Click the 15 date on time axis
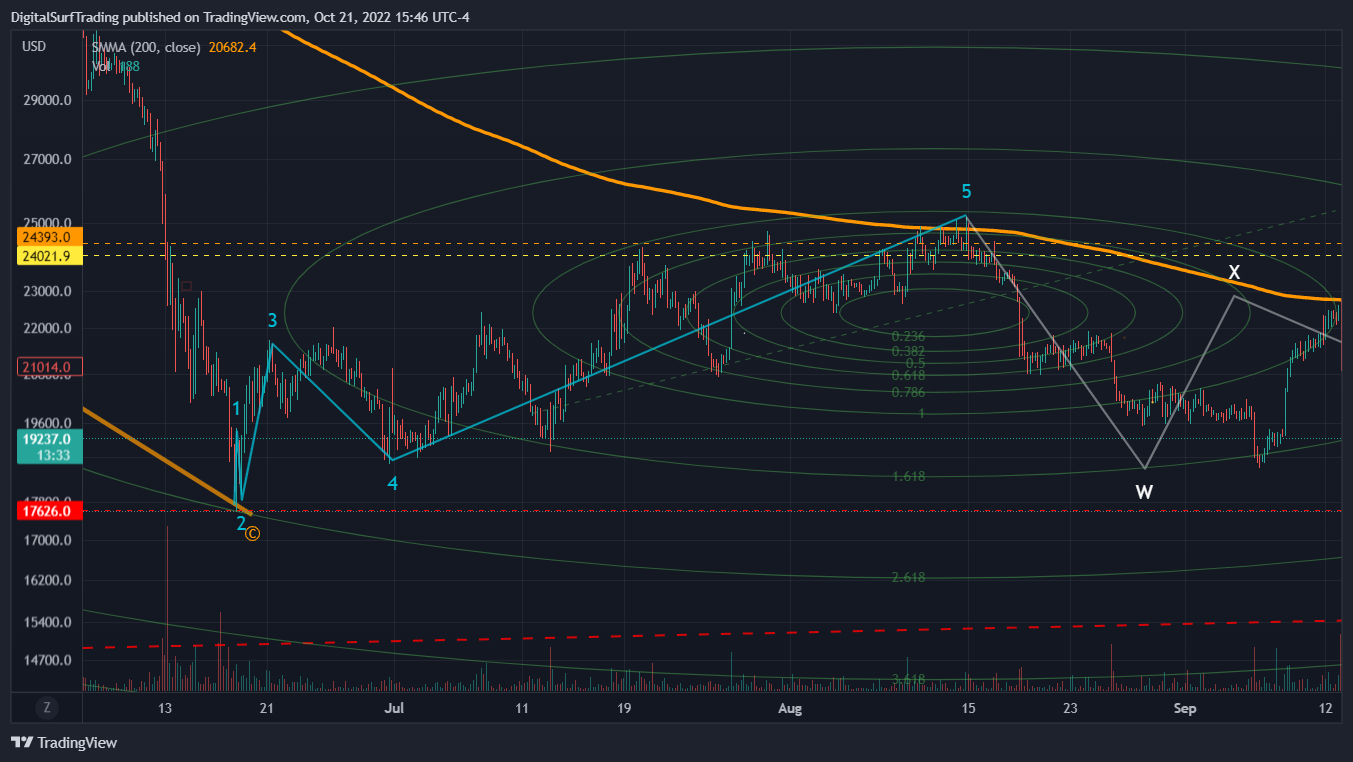Viewport: 1353px width, 762px height. pyautogui.click(x=968, y=708)
